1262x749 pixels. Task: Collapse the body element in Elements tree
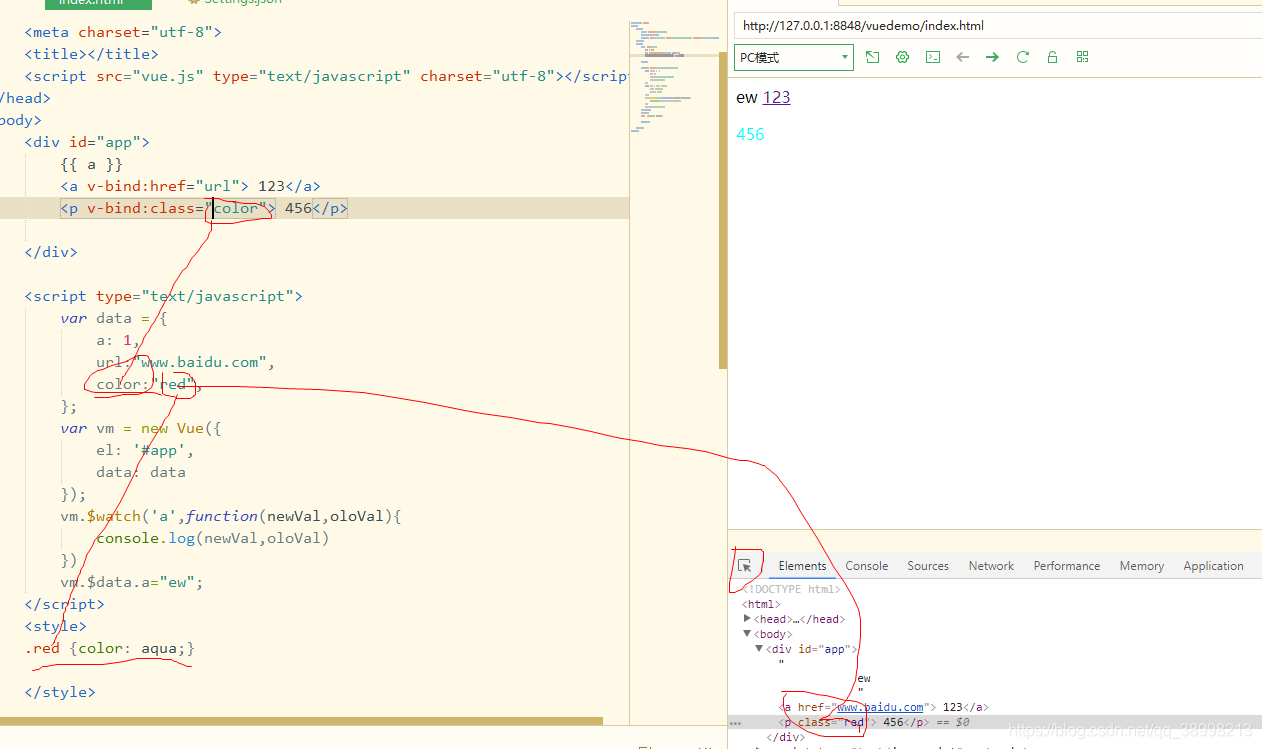(747, 633)
